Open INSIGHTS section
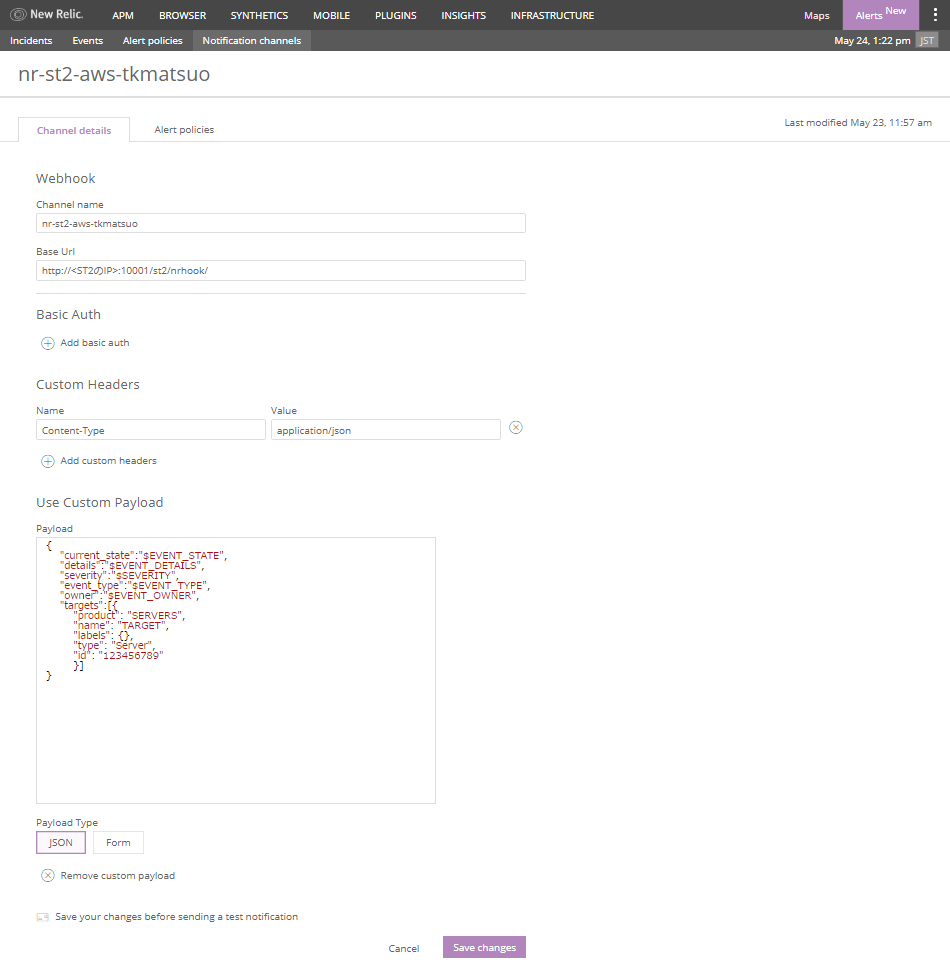This screenshot has height=969, width=950. click(x=464, y=15)
